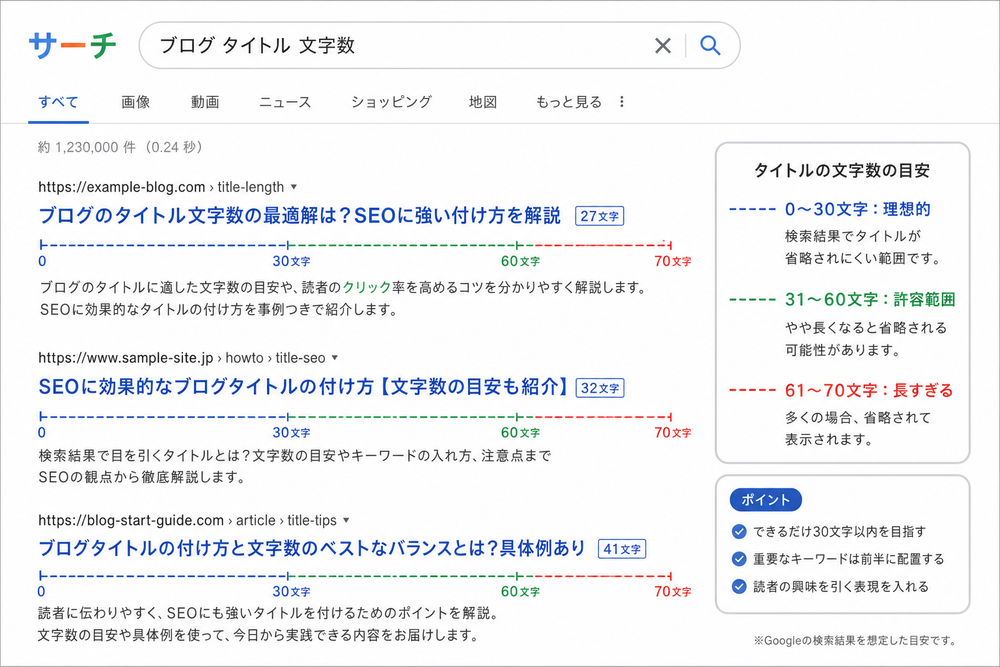Clear the search box with the X icon
Image resolution: width=1000 pixels, height=667 pixels.
663,45
